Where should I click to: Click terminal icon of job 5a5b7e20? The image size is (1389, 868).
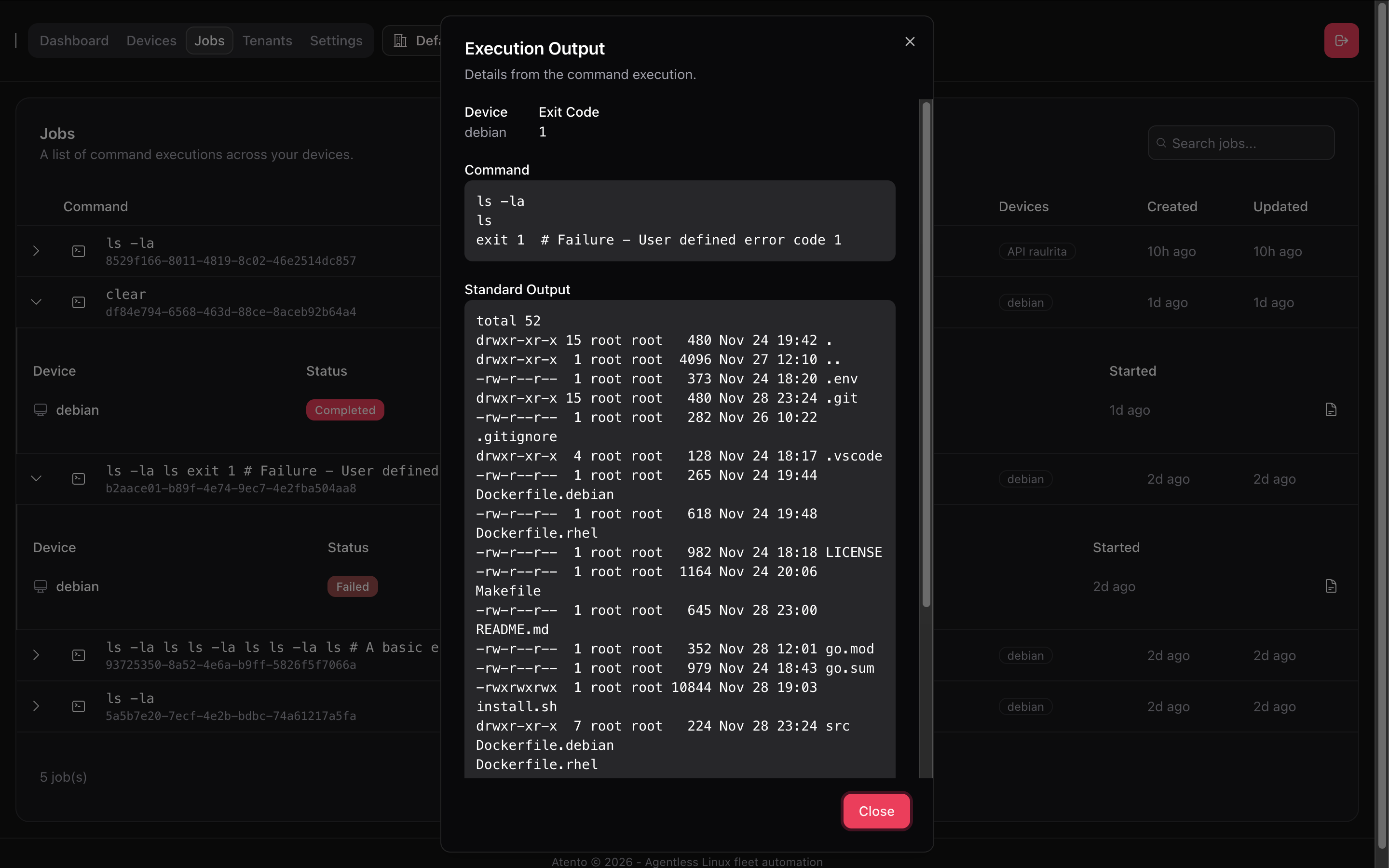[79, 706]
